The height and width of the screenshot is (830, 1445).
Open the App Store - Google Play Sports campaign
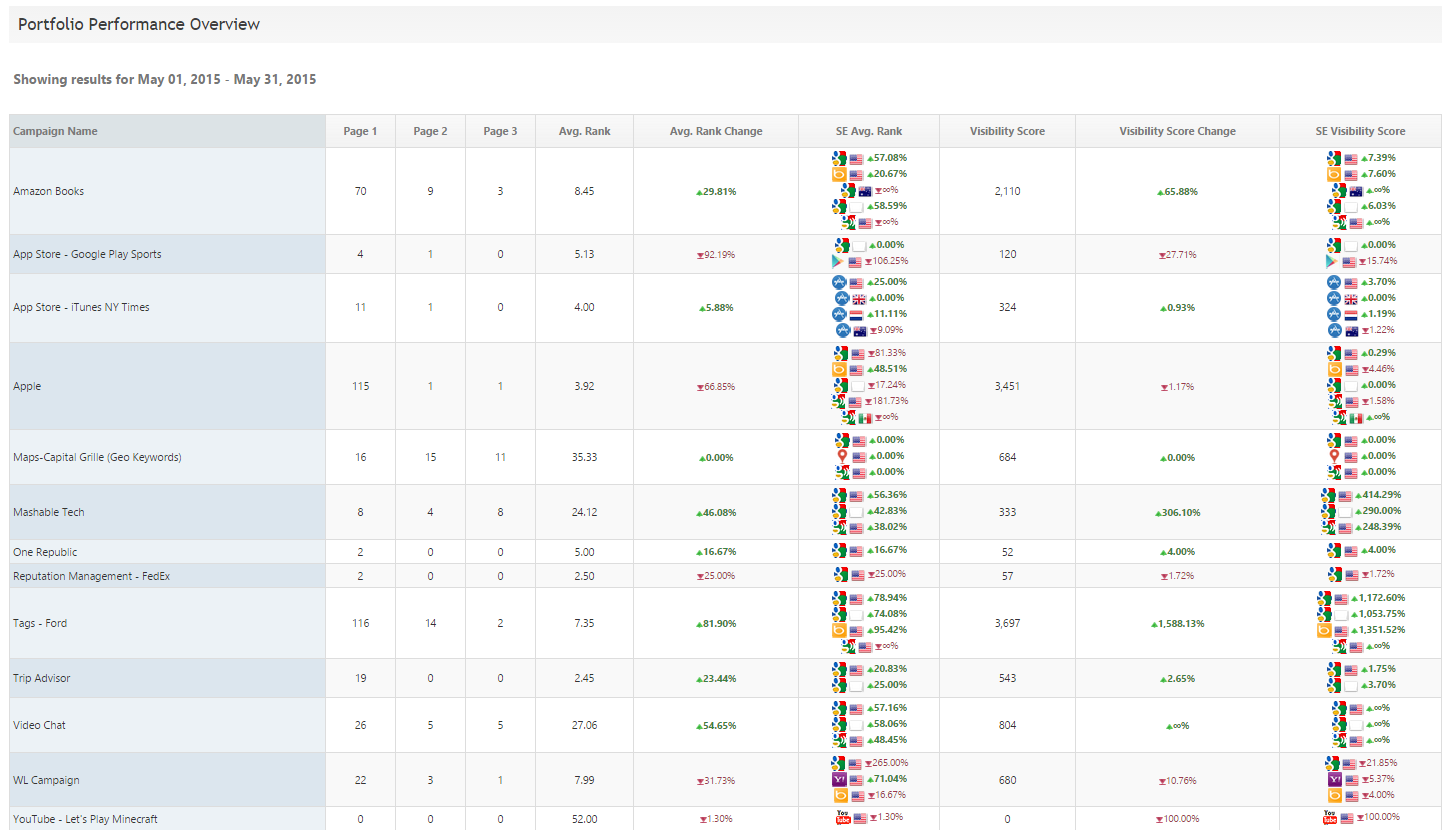click(x=87, y=254)
